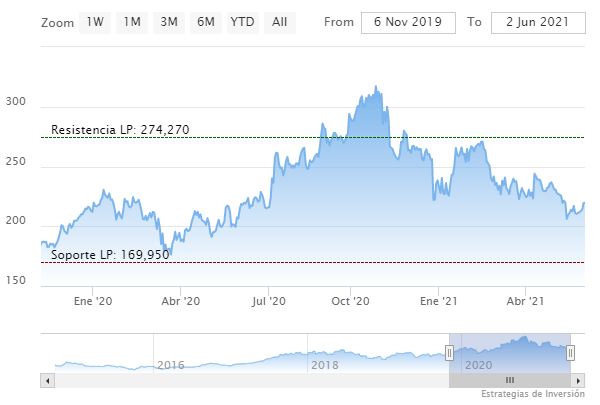The image size is (600, 405).
Task: Set zoom to 1M
Action: coord(131,22)
